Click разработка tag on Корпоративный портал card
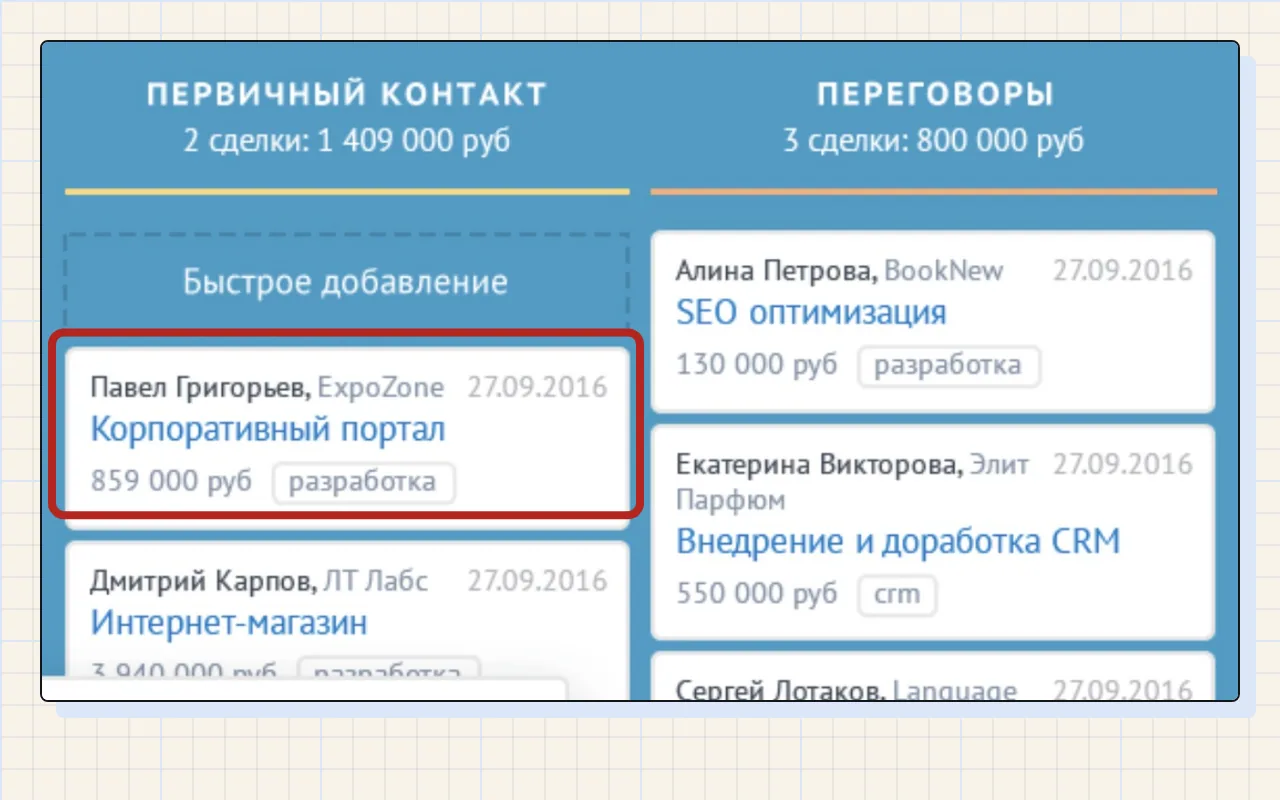The height and width of the screenshot is (800, 1280). (x=363, y=482)
